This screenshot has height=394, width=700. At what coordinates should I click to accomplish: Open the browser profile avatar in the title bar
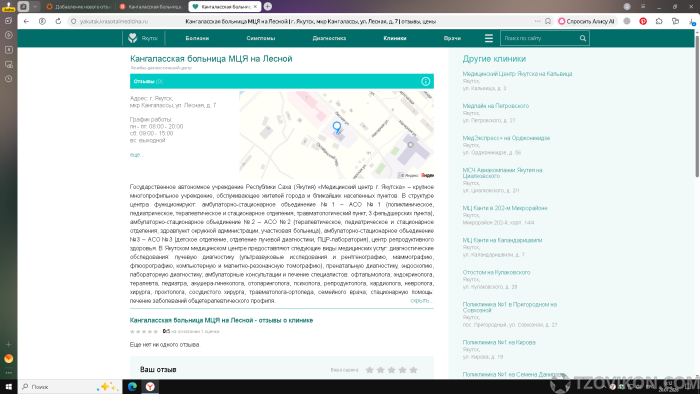[627, 6]
